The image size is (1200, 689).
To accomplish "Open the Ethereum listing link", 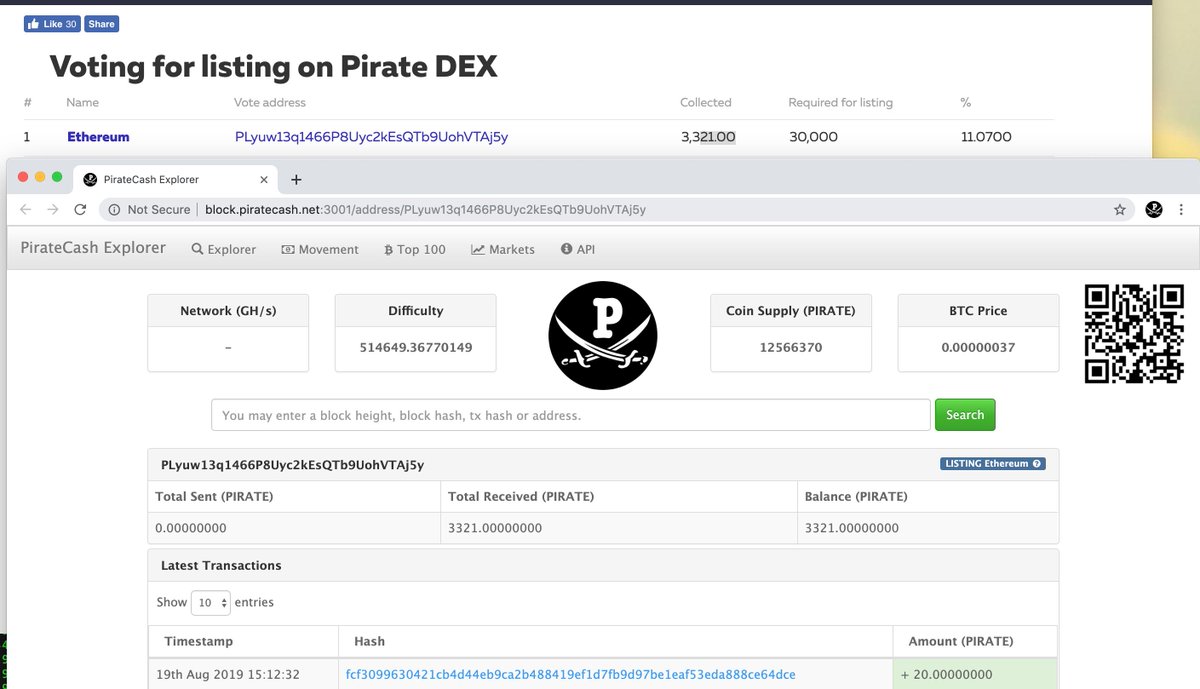I will (x=98, y=137).
